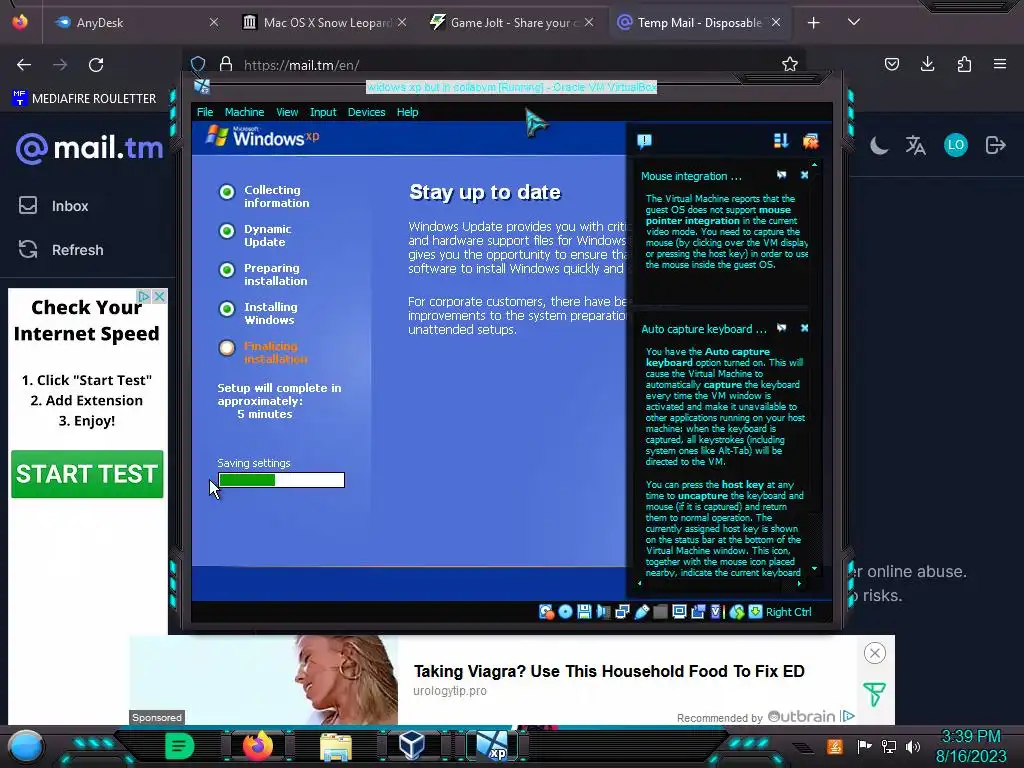Click the site security padlock icon
Viewport: 1024px width, 768px height.
226,64
